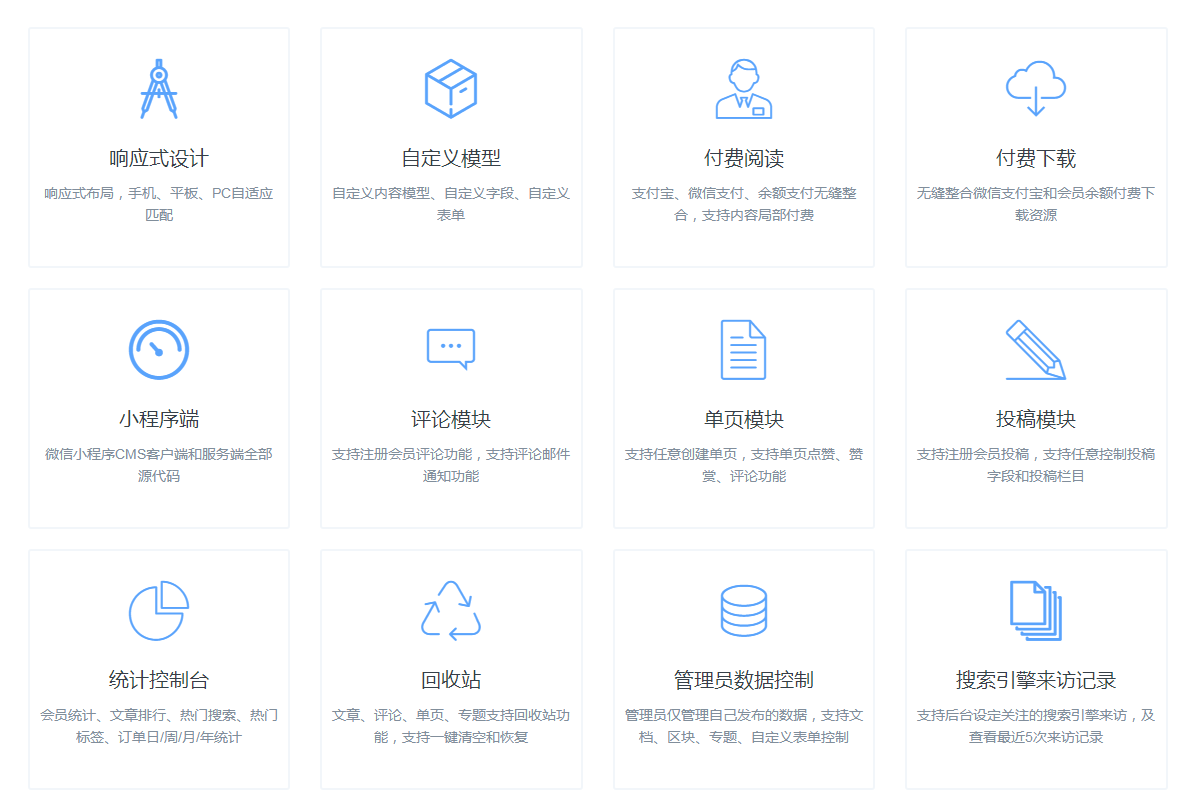Click the chat bubble icon for 评论模块
This screenshot has height=800, width=1199.
[451, 350]
